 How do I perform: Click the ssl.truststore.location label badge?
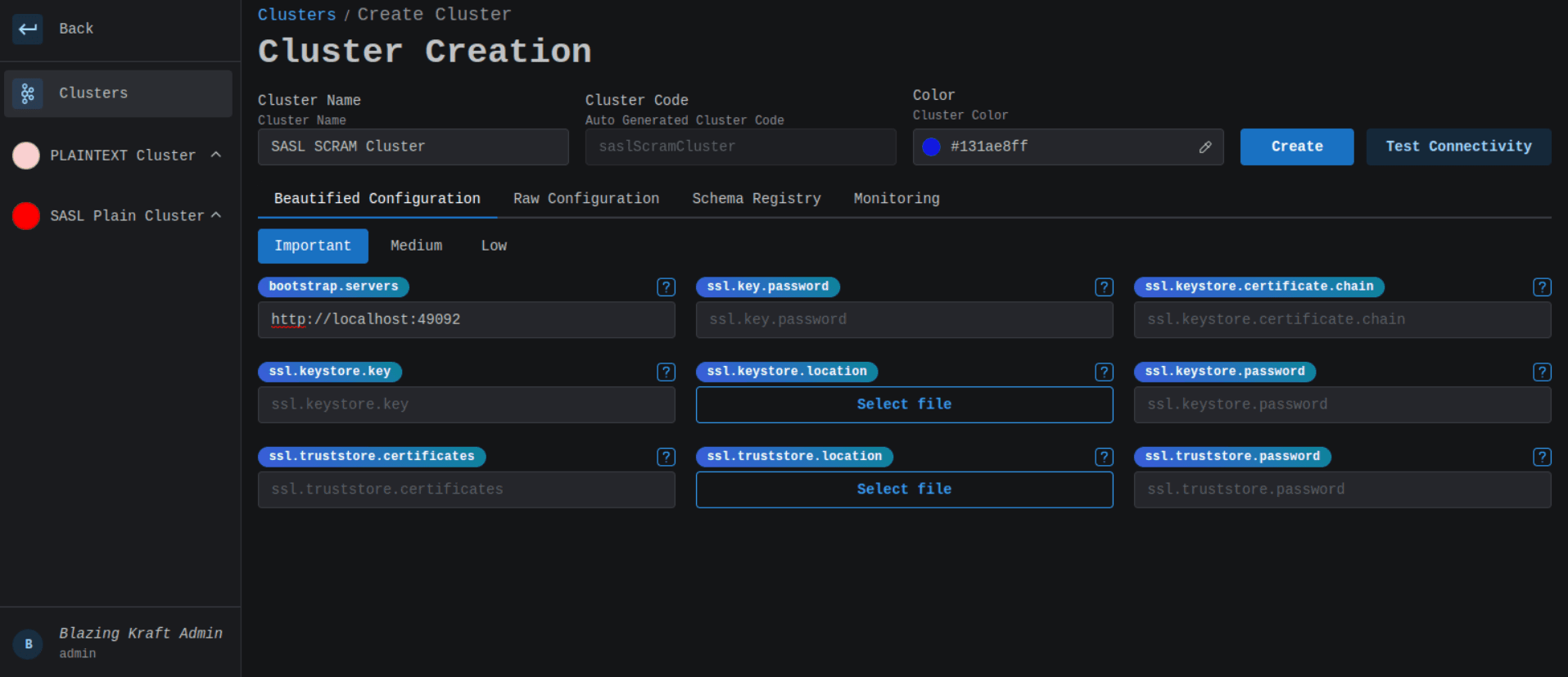click(794, 456)
